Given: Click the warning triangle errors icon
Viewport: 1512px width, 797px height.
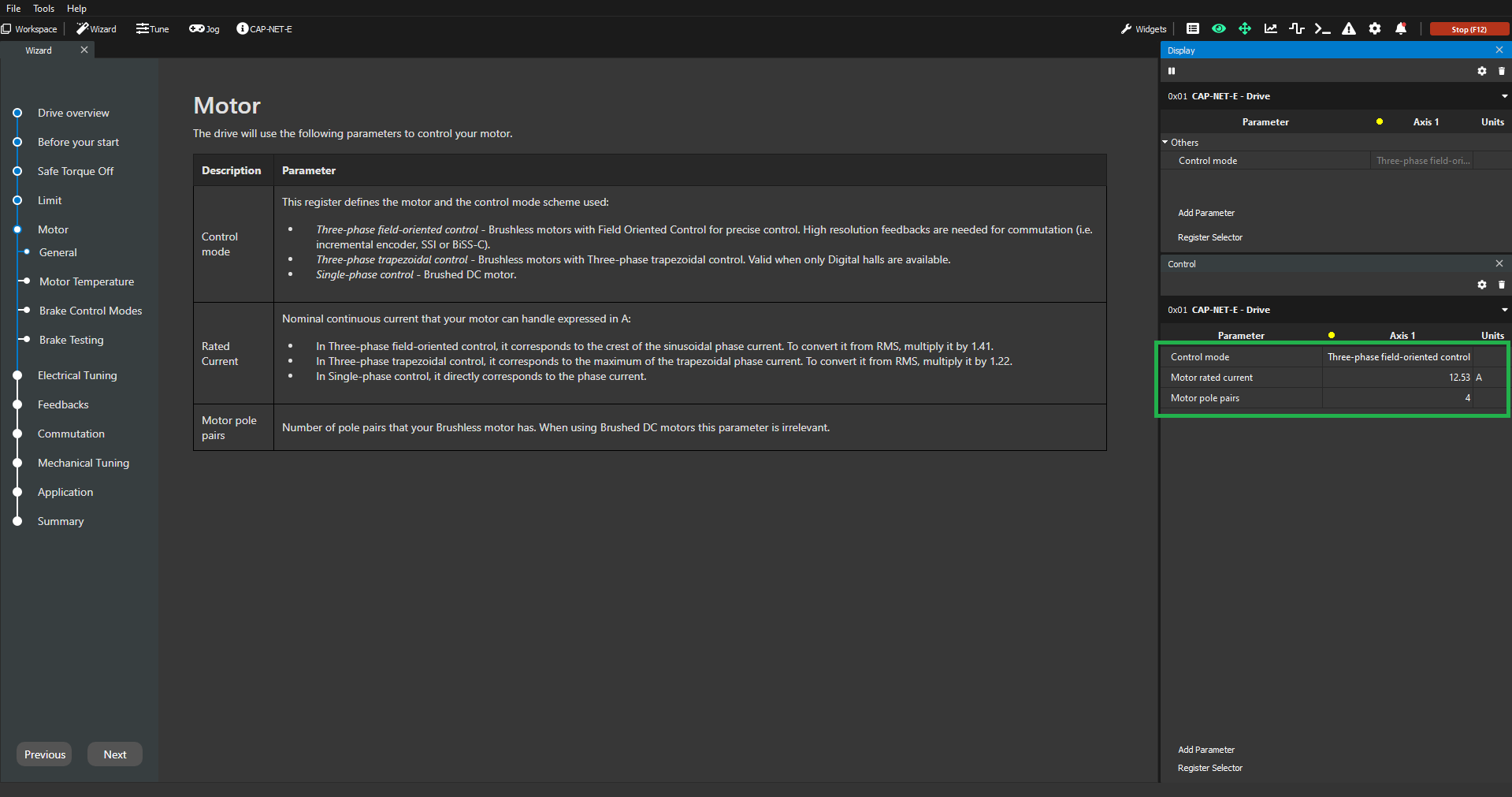Looking at the screenshot, I should click(x=1349, y=29).
